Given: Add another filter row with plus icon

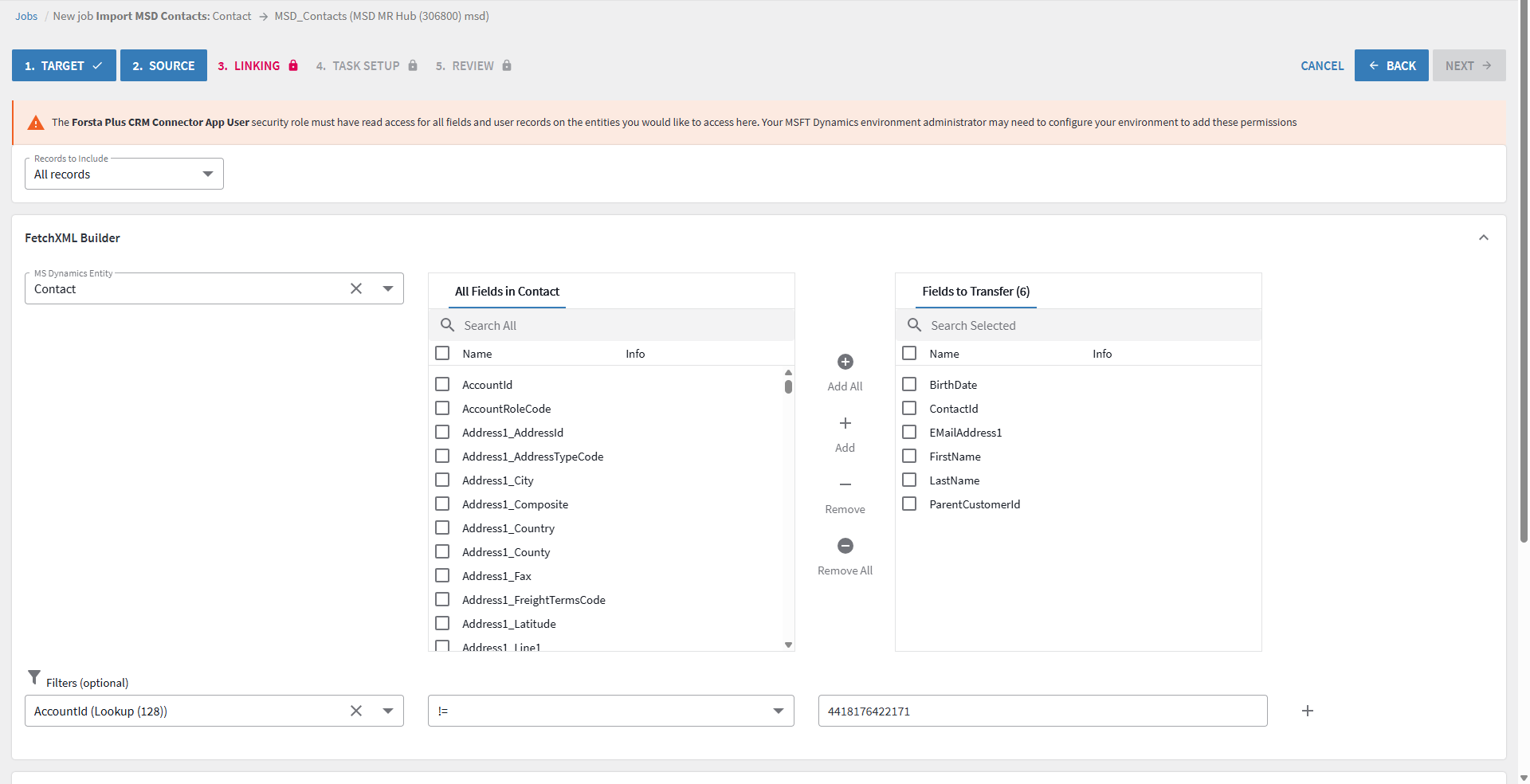Looking at the screenshot, I should [x=1308, y=711].
